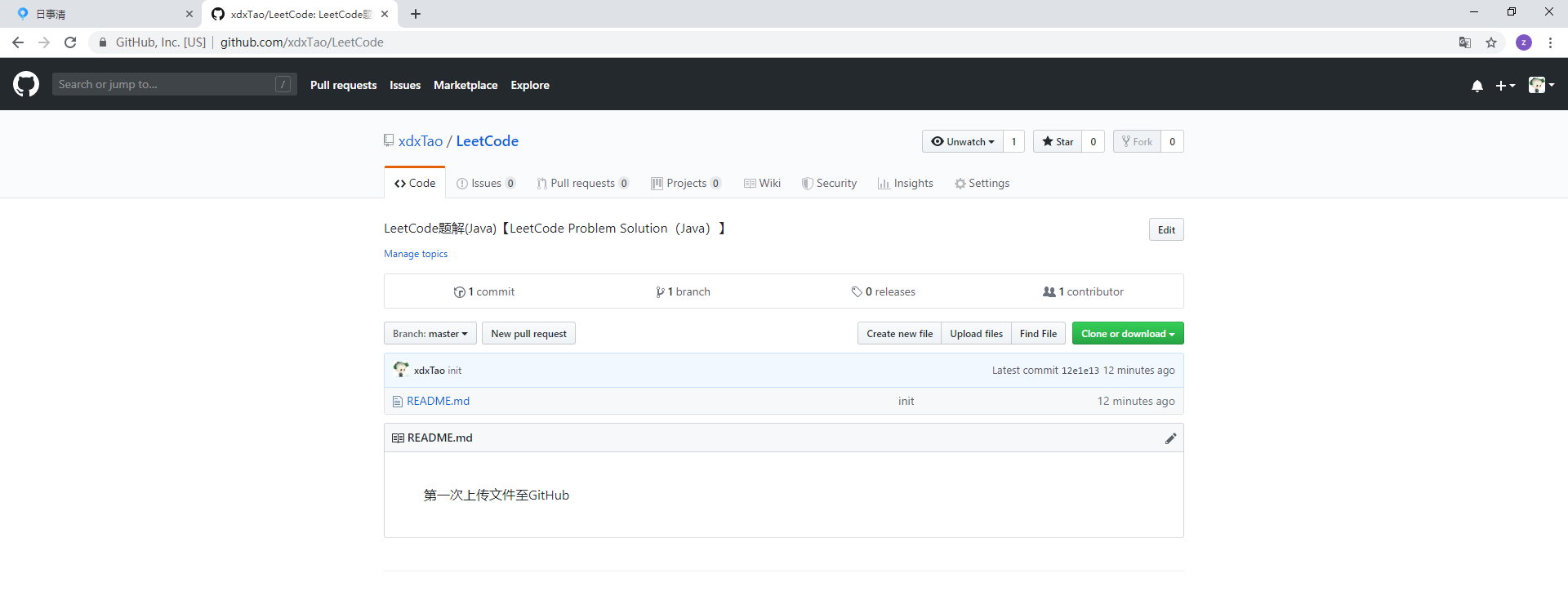This screenshot has height=591, width=1568.
Task: Click the browser back arrow
Action: [x=18, y=42]
